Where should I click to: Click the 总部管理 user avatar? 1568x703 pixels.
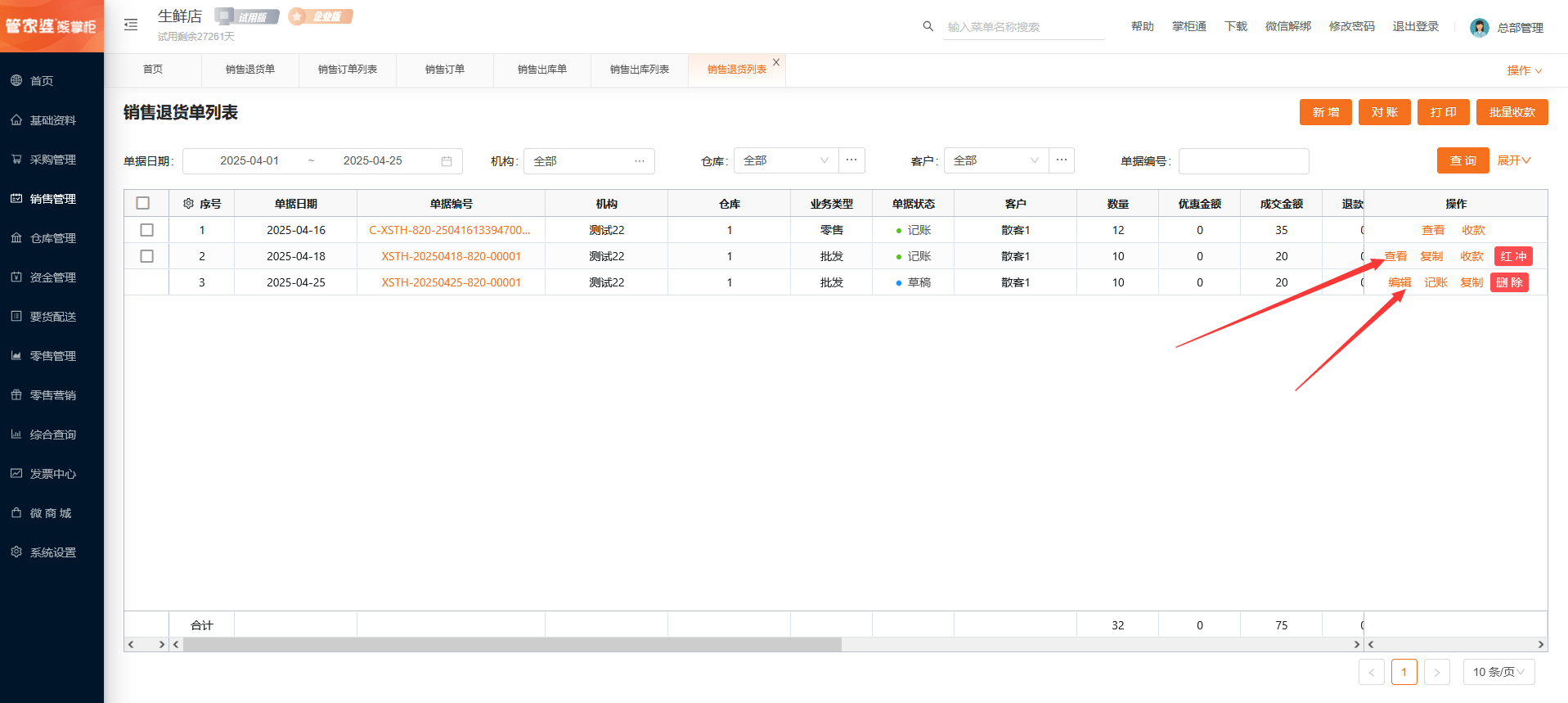click(x=1479, y=27)
